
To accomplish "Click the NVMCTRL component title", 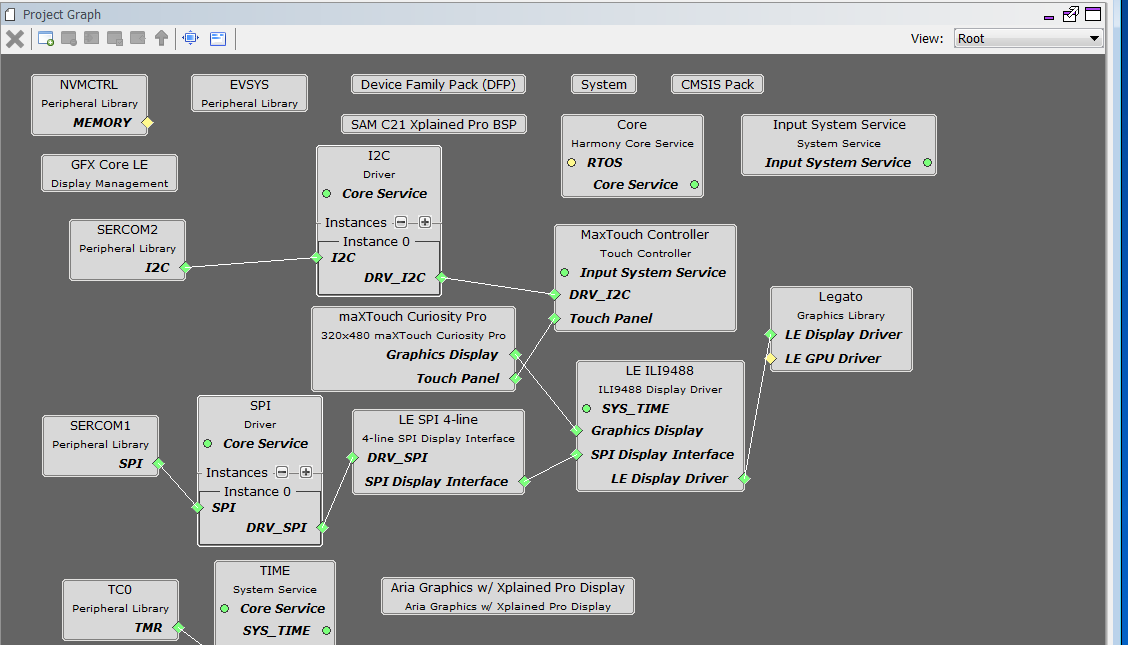I will point(89,85).
